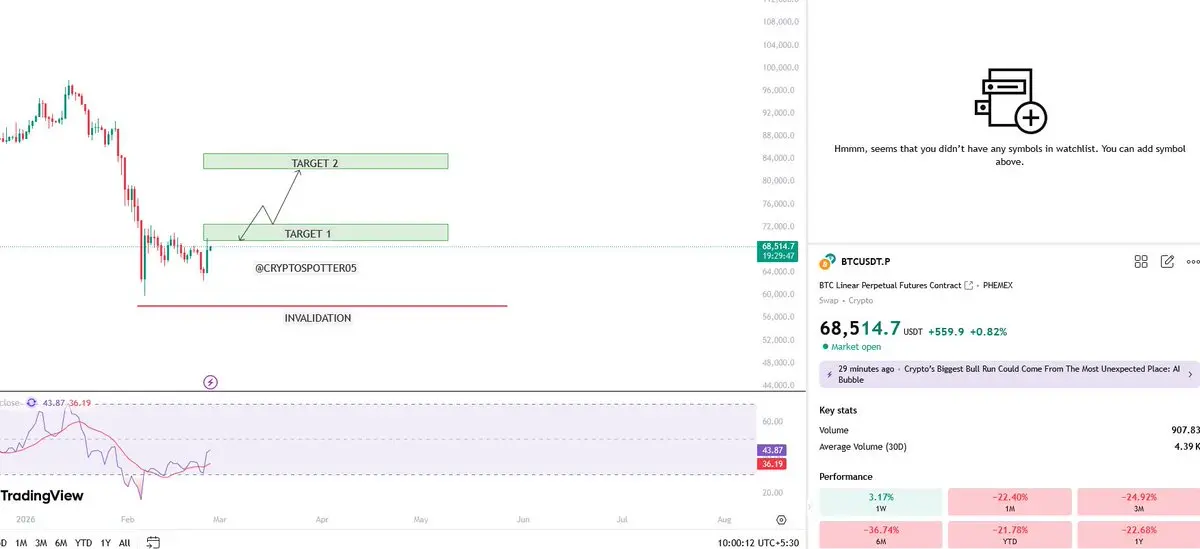Open the three-dot more options menu
This screenshot has width=1200, height=549.
click(1192, 262)
